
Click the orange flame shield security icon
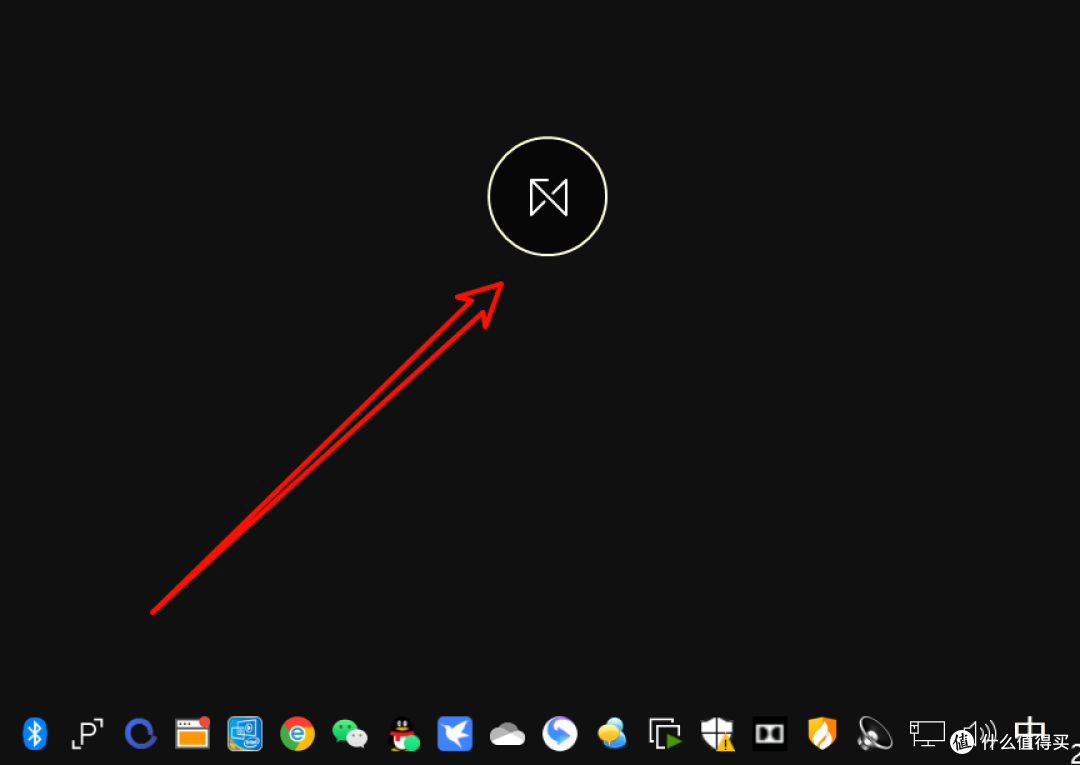tap(822, 734)
